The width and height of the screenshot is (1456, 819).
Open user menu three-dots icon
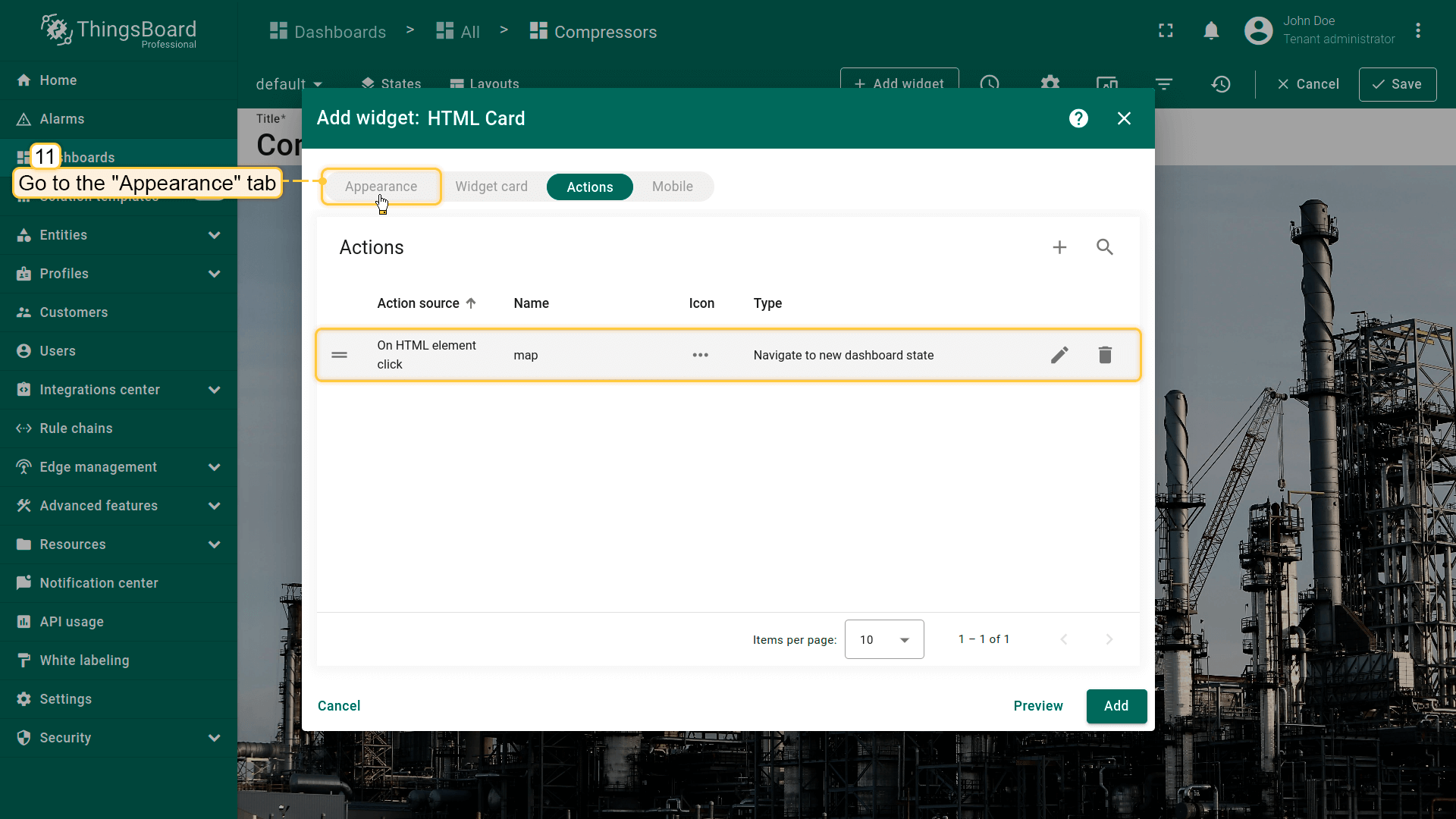click(1417, 31)
